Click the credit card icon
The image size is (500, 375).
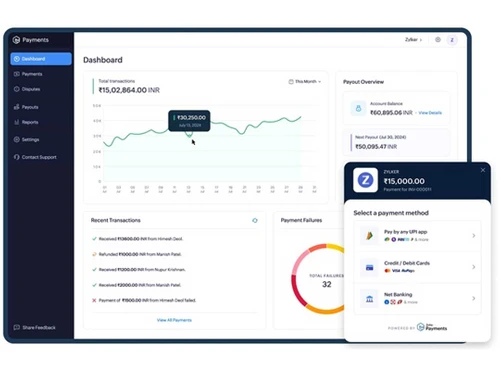point(369,267)
